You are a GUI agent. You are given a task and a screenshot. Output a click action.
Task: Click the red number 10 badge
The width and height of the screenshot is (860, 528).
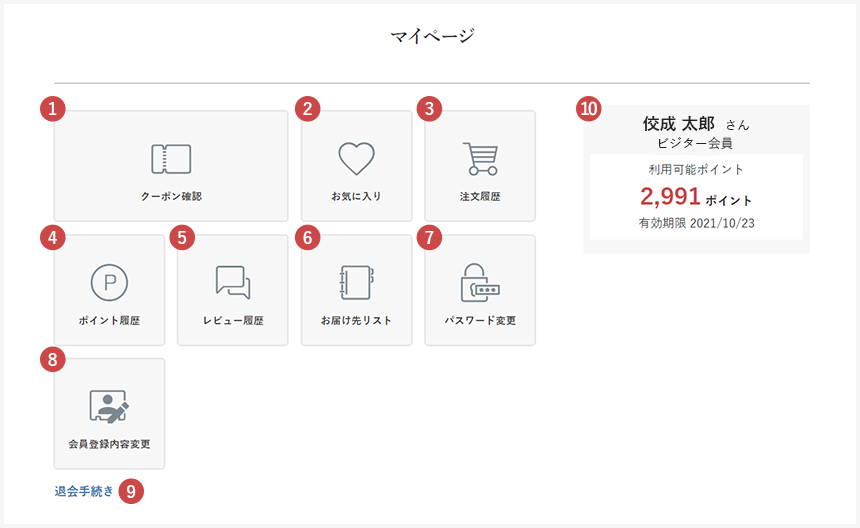590,108
